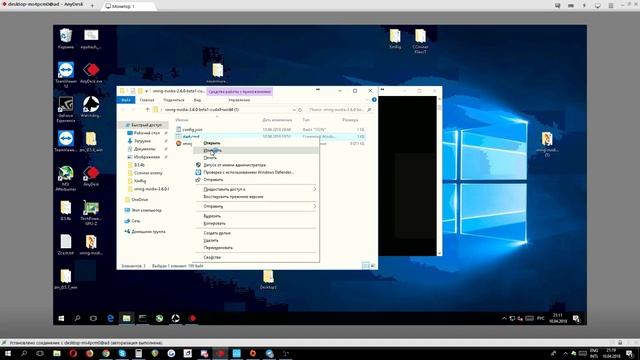640x360 pixels.
Task: Choose 'Удалить' in the context menu
Action: pos(256,241)
